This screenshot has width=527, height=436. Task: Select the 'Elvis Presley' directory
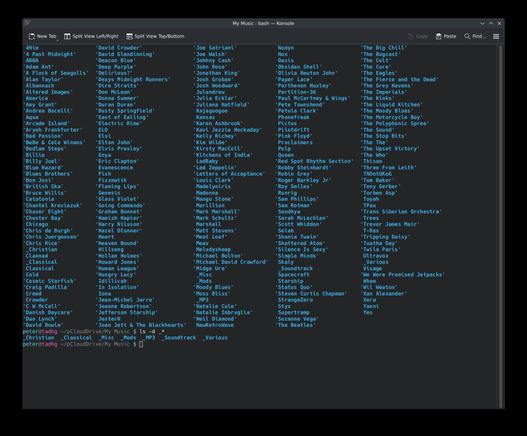[x=119, y=149]
